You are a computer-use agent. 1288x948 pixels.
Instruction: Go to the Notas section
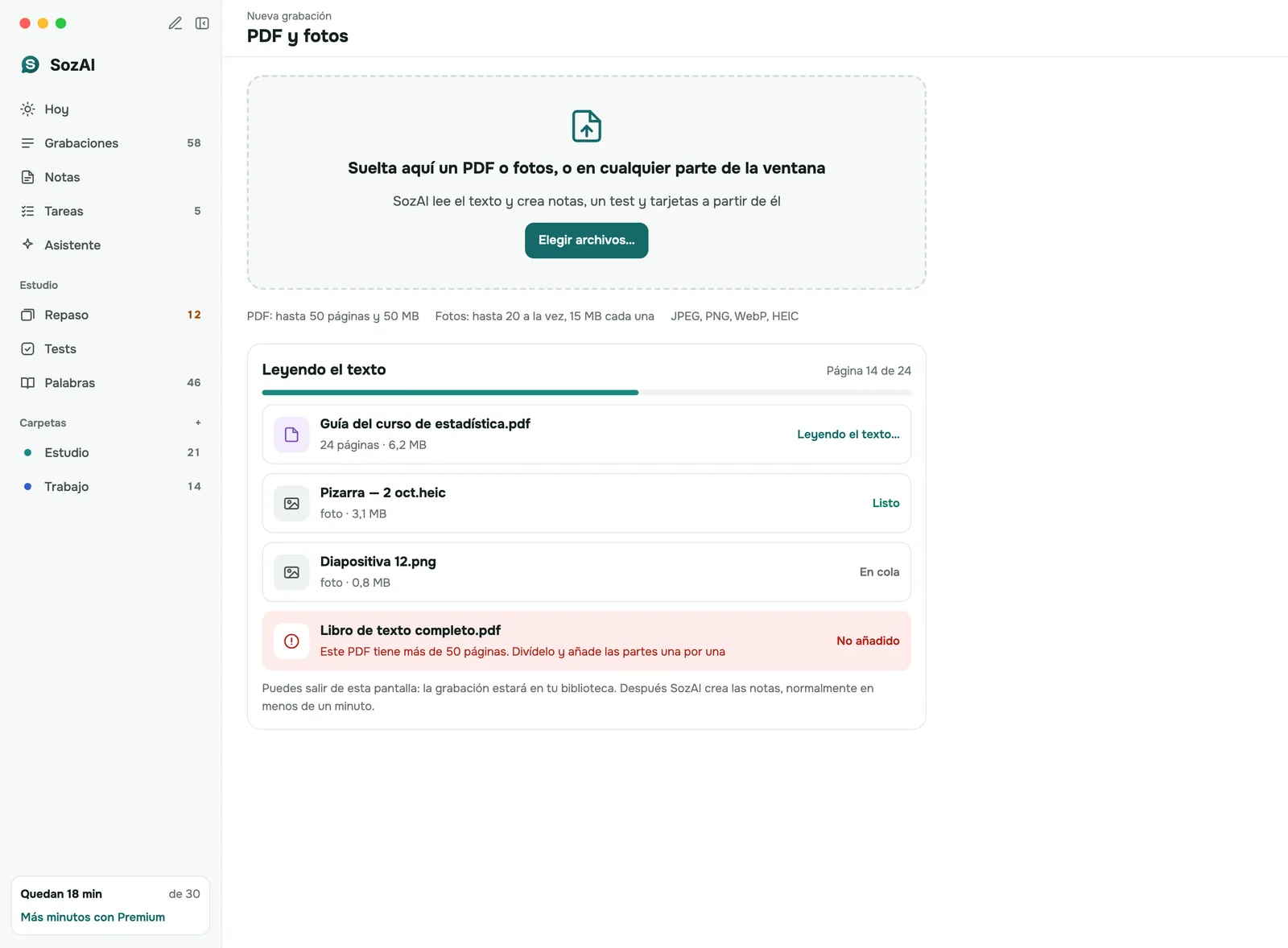click(110, 177)
